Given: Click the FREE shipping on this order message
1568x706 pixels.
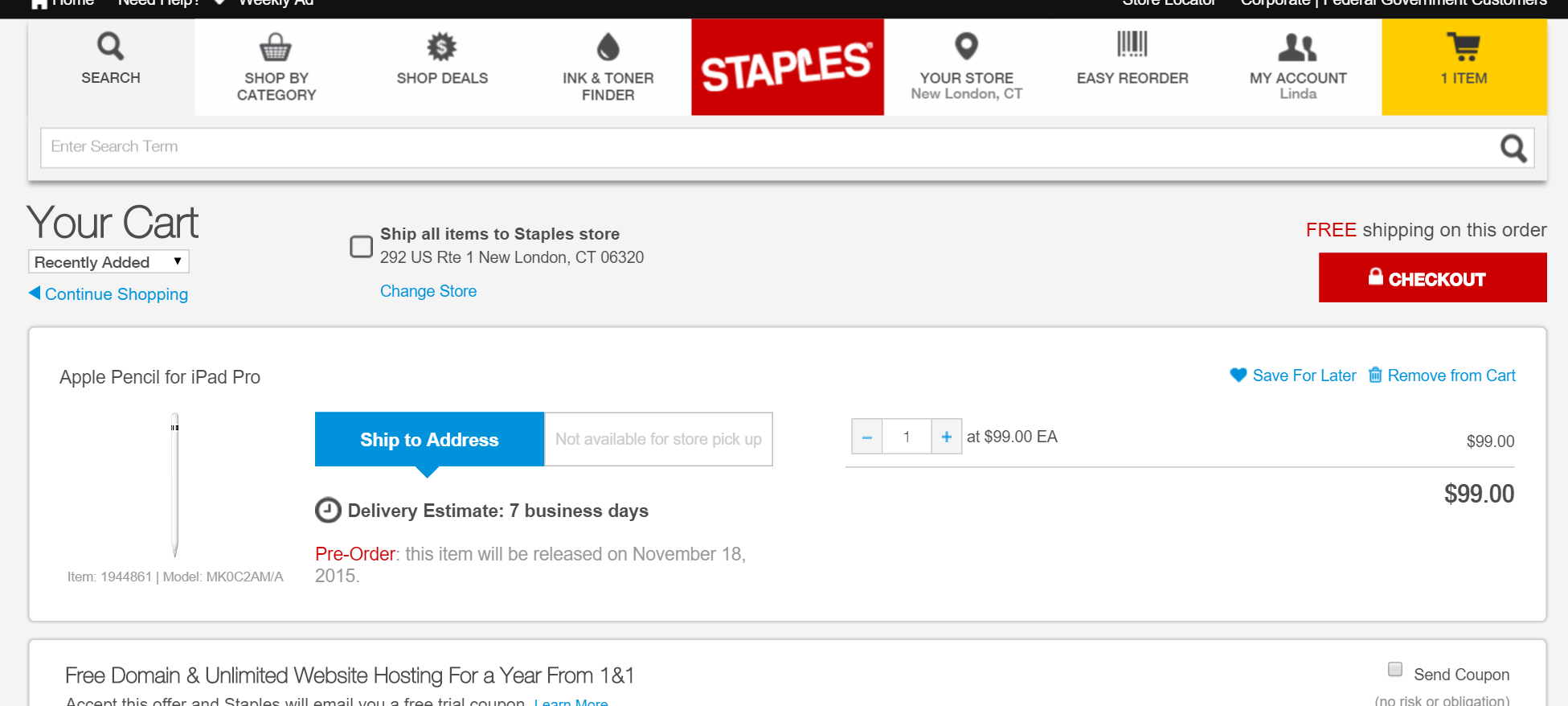Looking at the screenshot, I should click(1426, 230).
